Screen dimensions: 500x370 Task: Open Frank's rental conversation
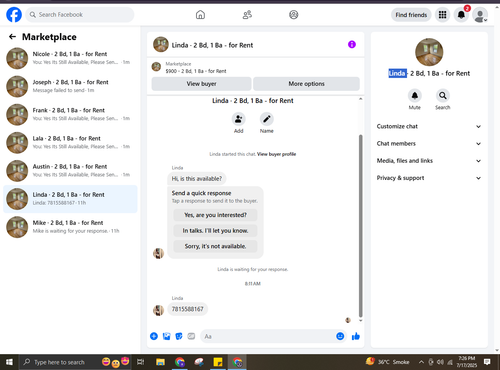click(70, 114)
